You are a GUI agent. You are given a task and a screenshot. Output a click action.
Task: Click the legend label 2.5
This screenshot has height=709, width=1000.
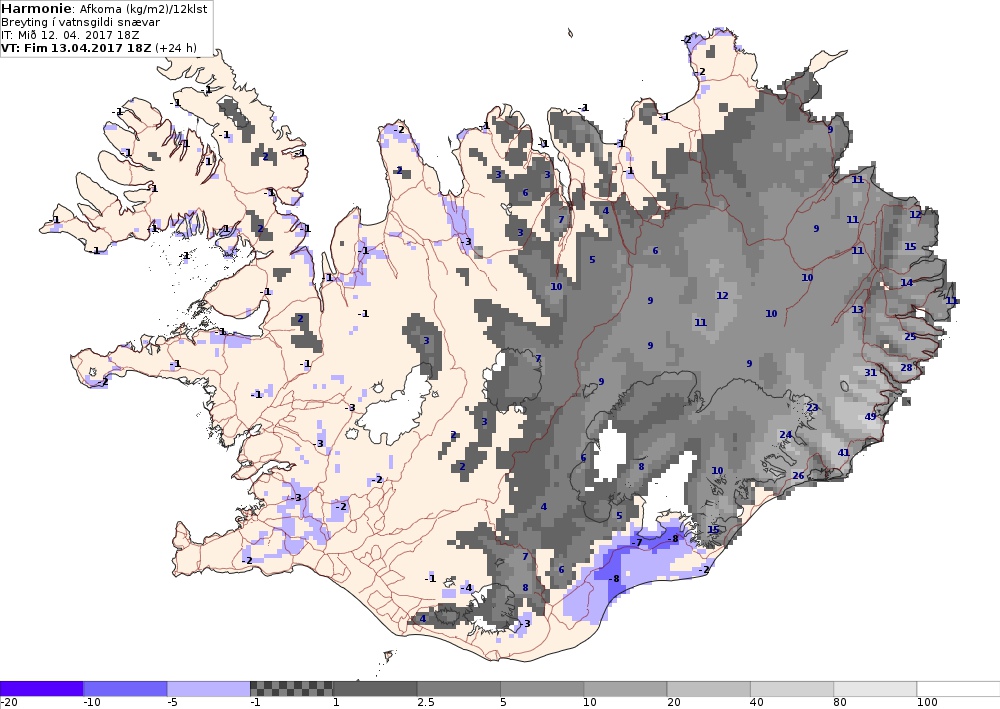click(425, 703)
